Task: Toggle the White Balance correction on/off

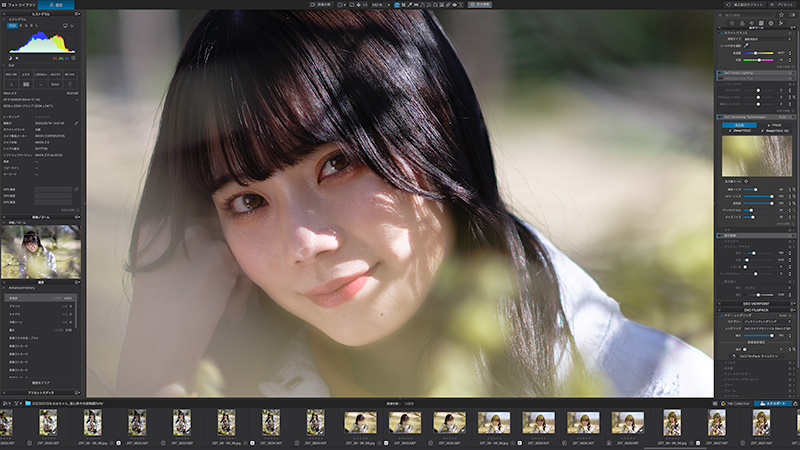Action: 721,33
